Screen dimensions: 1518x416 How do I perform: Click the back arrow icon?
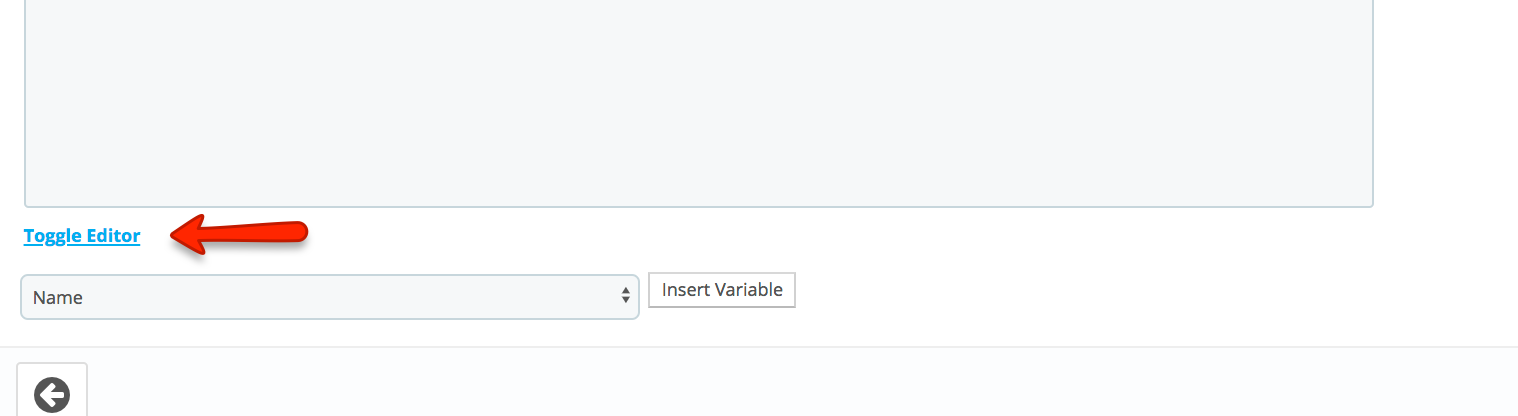pyautogui.click(x=52, y=395)
